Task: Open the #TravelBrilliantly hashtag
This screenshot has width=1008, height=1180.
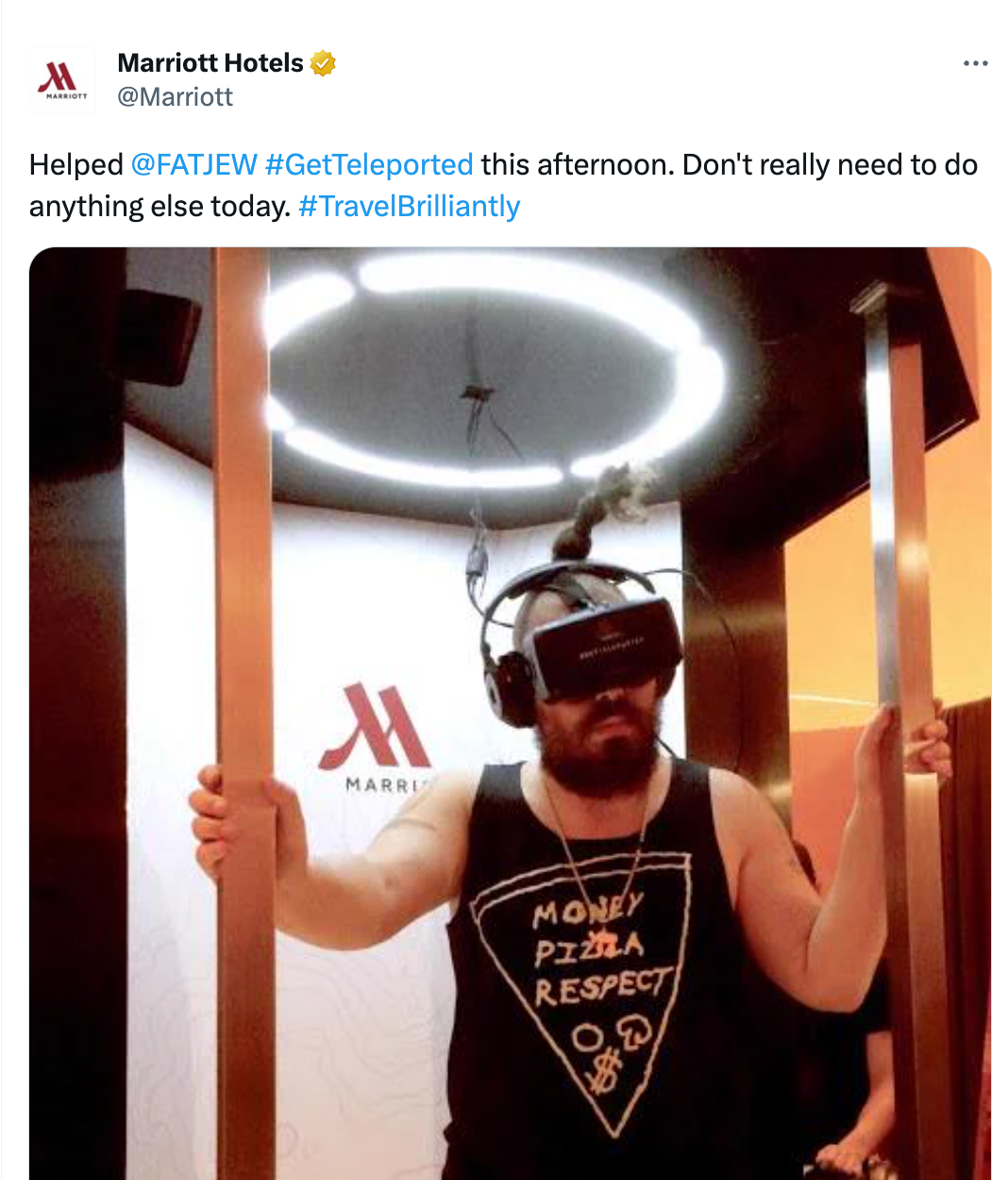Action: pyautogui.click(x=409, y=206)
